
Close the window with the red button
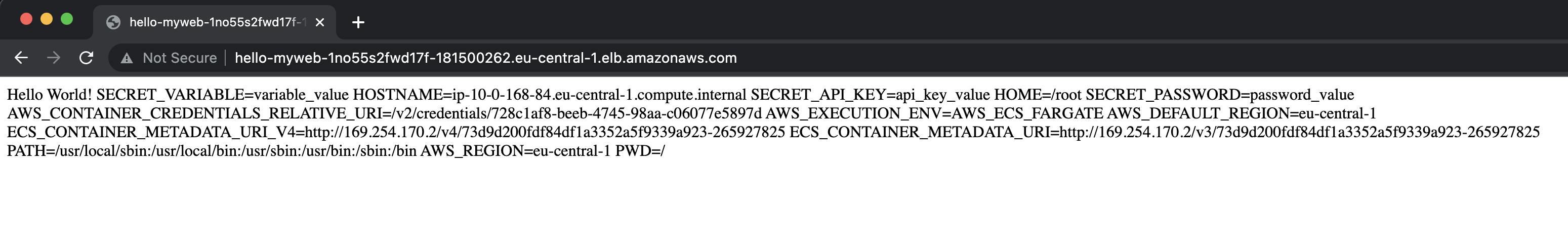(26, 19)
